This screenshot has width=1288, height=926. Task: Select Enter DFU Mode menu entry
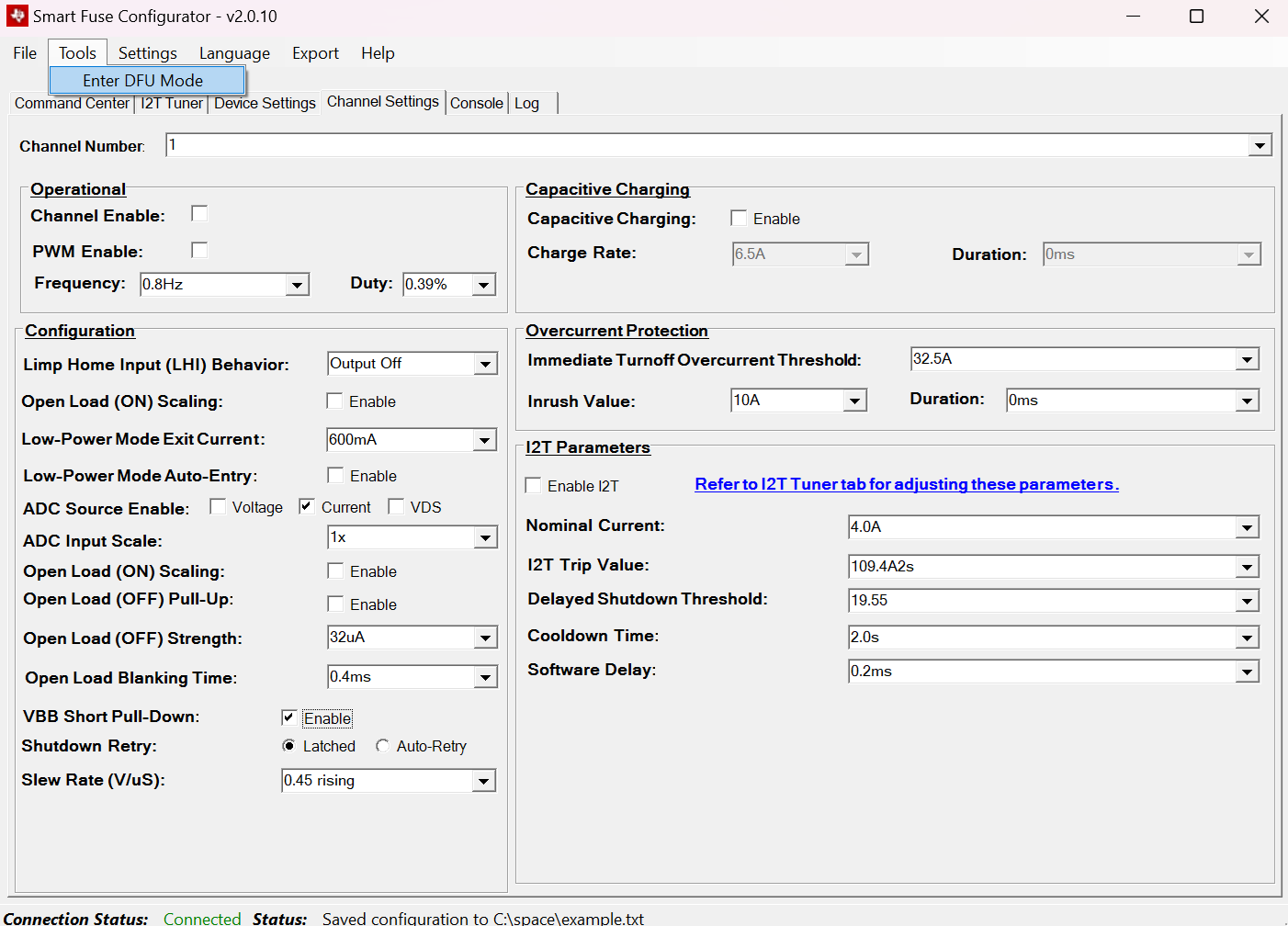143,81
